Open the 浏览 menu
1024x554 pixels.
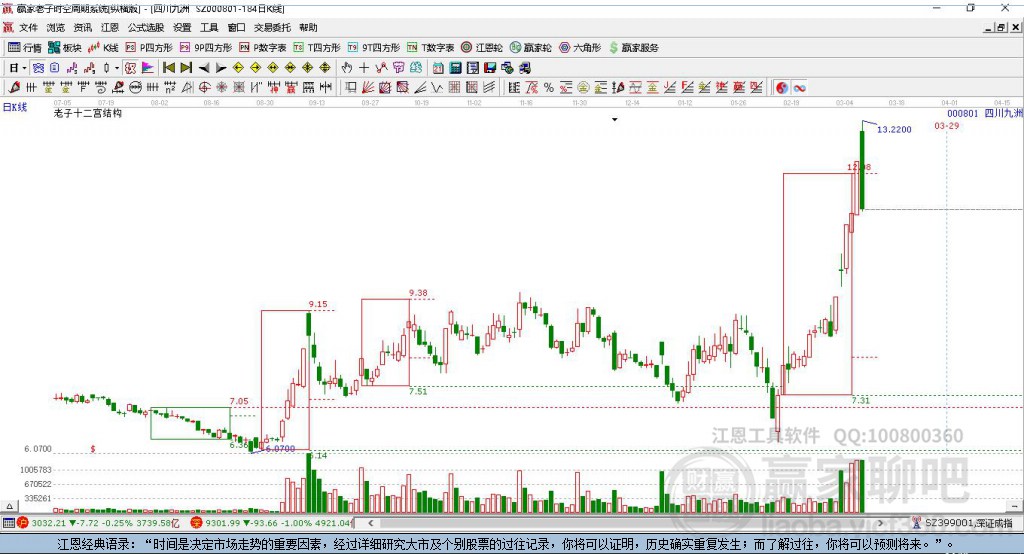(56, 27)
